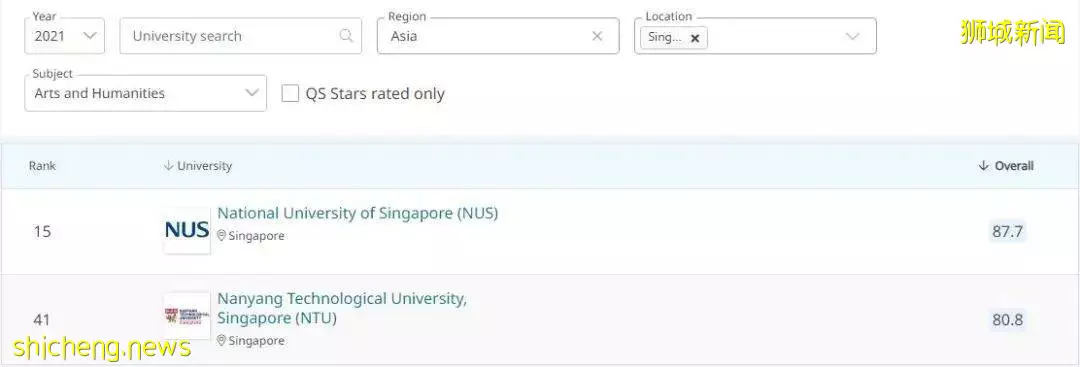Click the NUS logo thumbnail
This screenshot has width=1080, height=367.
[x=187, y=231]
